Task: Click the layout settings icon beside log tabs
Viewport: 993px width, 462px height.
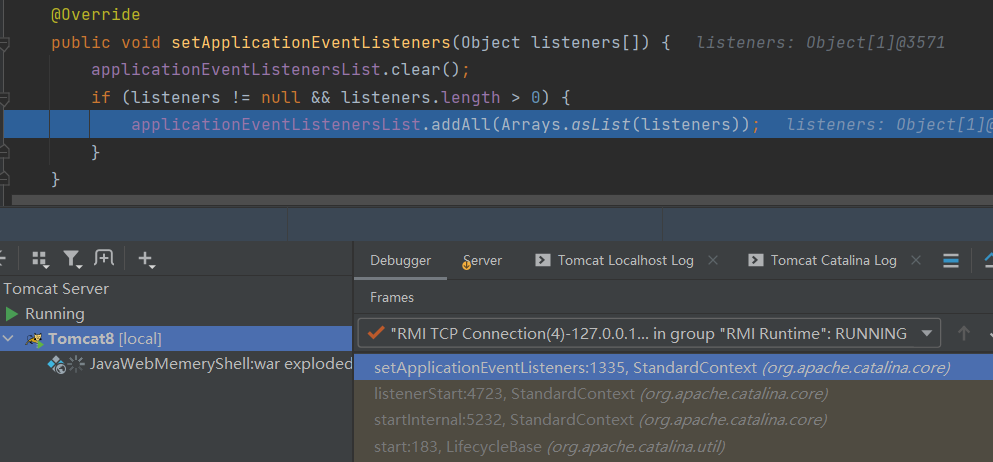Action: click(951, 260)
